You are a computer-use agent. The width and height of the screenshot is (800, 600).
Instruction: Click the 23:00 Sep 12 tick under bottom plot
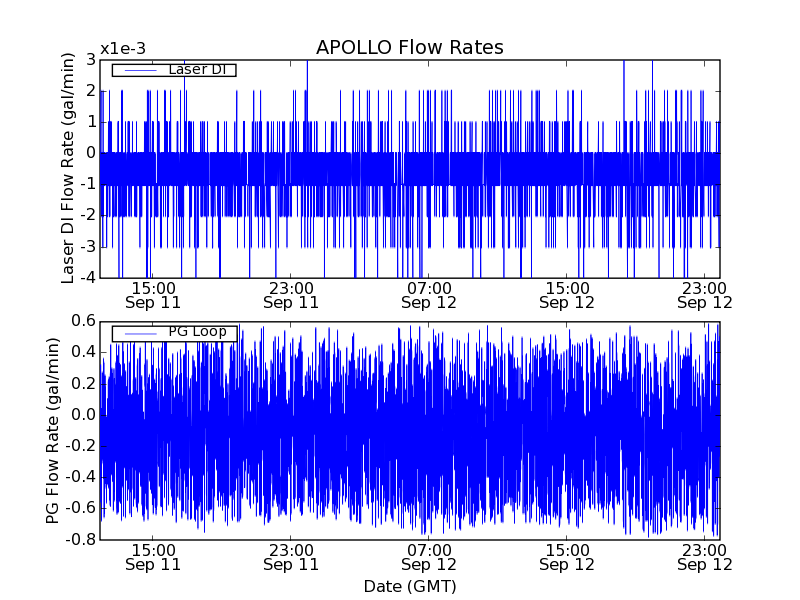click(x=704, y=557)
